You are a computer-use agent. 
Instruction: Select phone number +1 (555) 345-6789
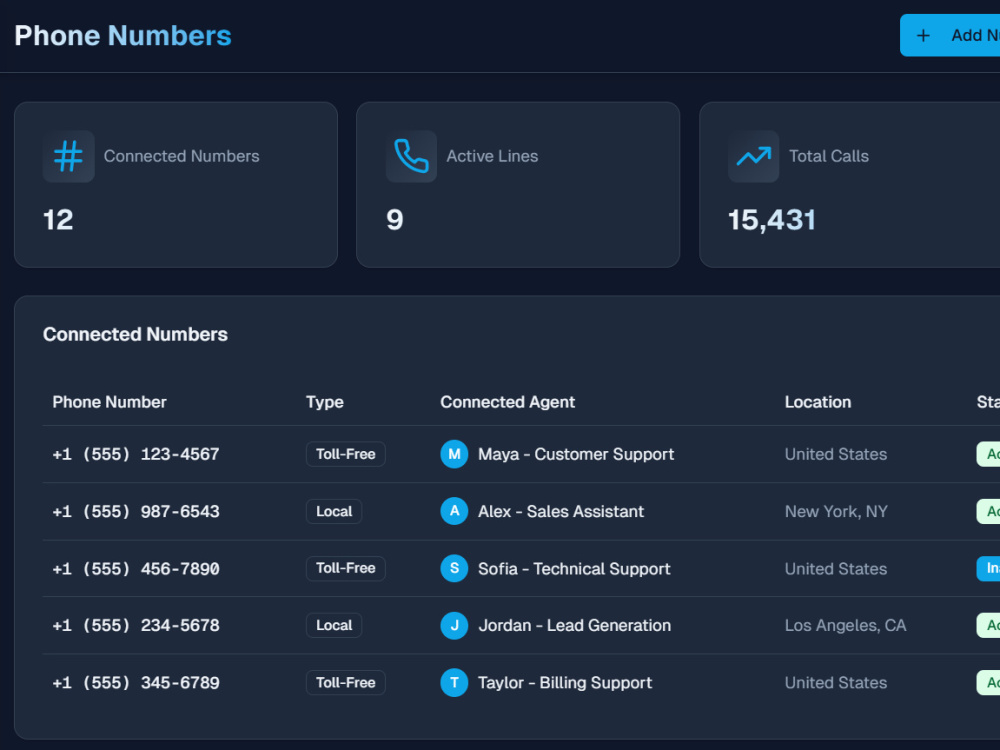coord(136,683)
